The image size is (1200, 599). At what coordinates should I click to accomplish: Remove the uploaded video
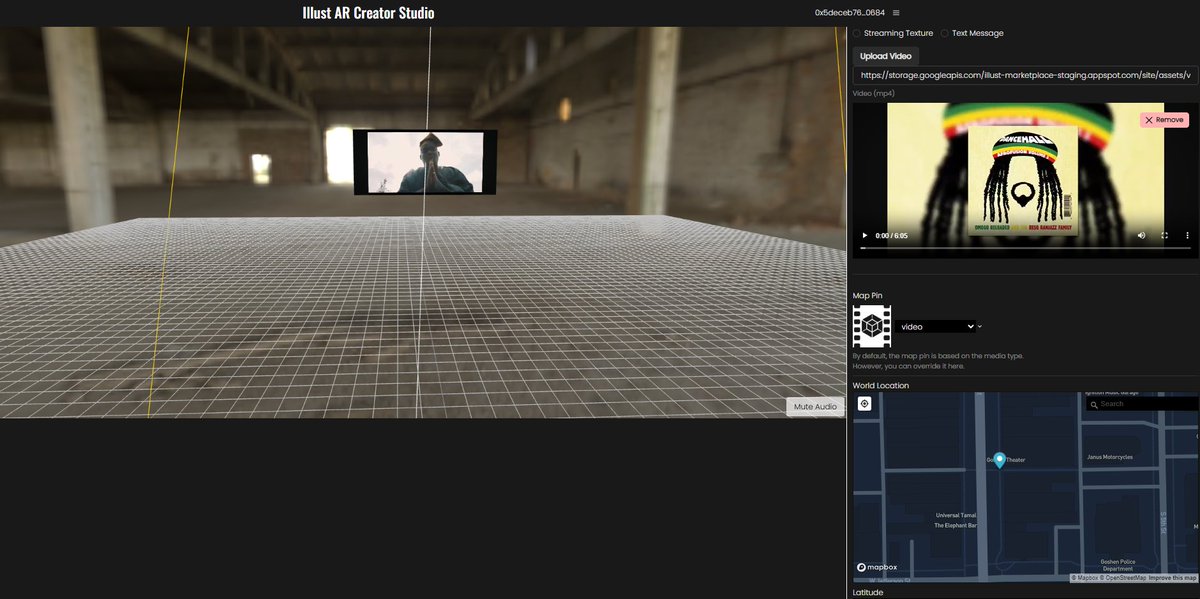1164,119
